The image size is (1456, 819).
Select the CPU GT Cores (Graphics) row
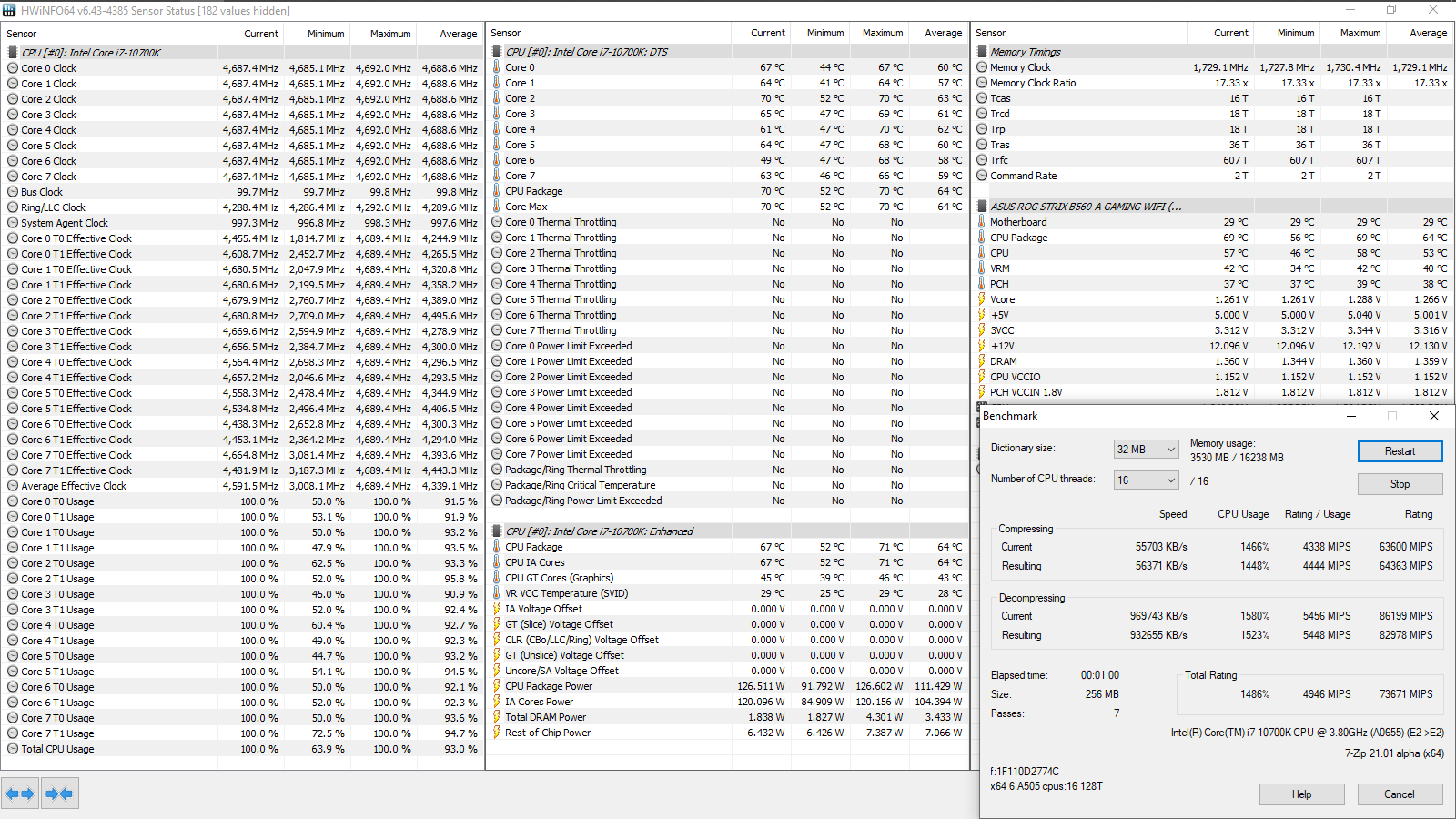[727, 578]
